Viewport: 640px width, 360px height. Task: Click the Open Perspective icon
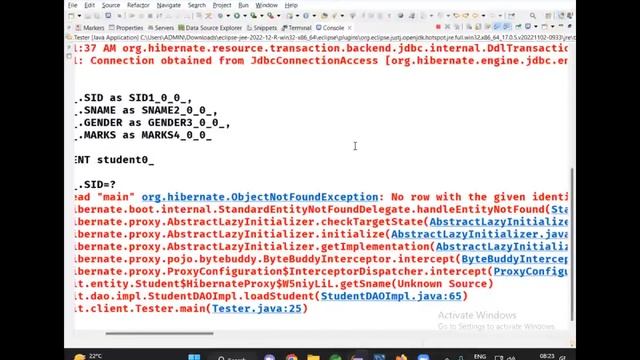coord(549,16)
